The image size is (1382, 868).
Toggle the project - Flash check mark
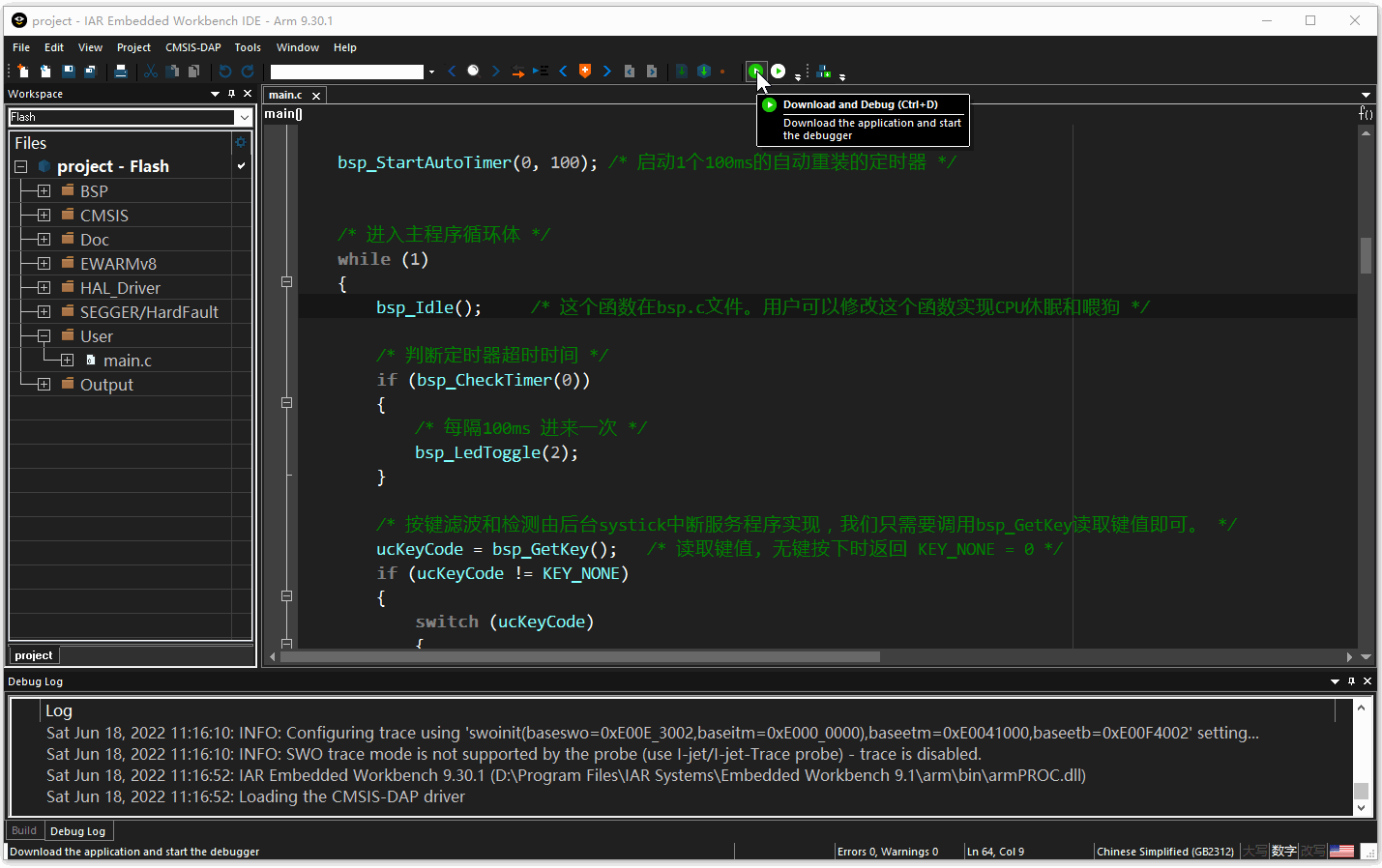click(x=241, y=166)
